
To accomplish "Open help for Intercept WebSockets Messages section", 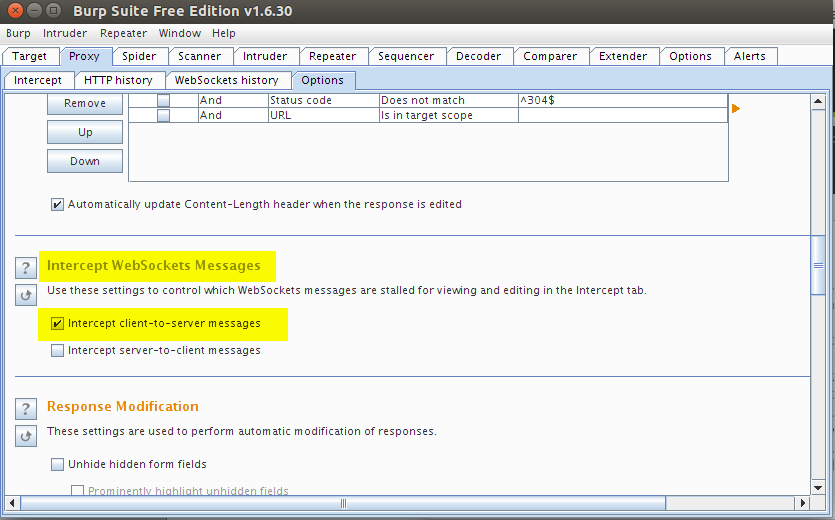I will [26, 267].
